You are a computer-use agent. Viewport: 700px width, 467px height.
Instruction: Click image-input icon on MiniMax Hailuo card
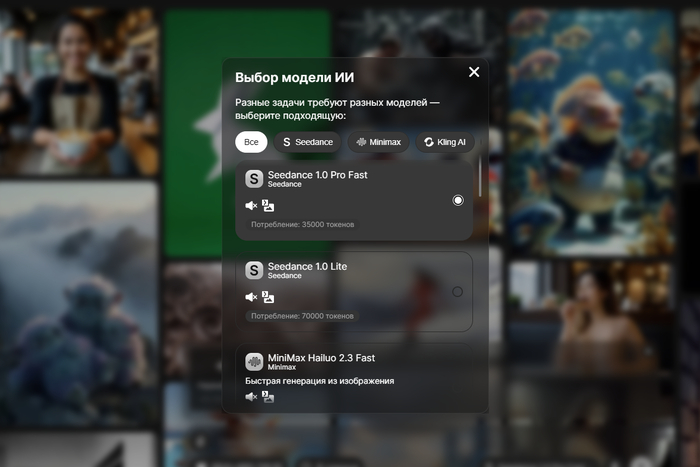268,397
